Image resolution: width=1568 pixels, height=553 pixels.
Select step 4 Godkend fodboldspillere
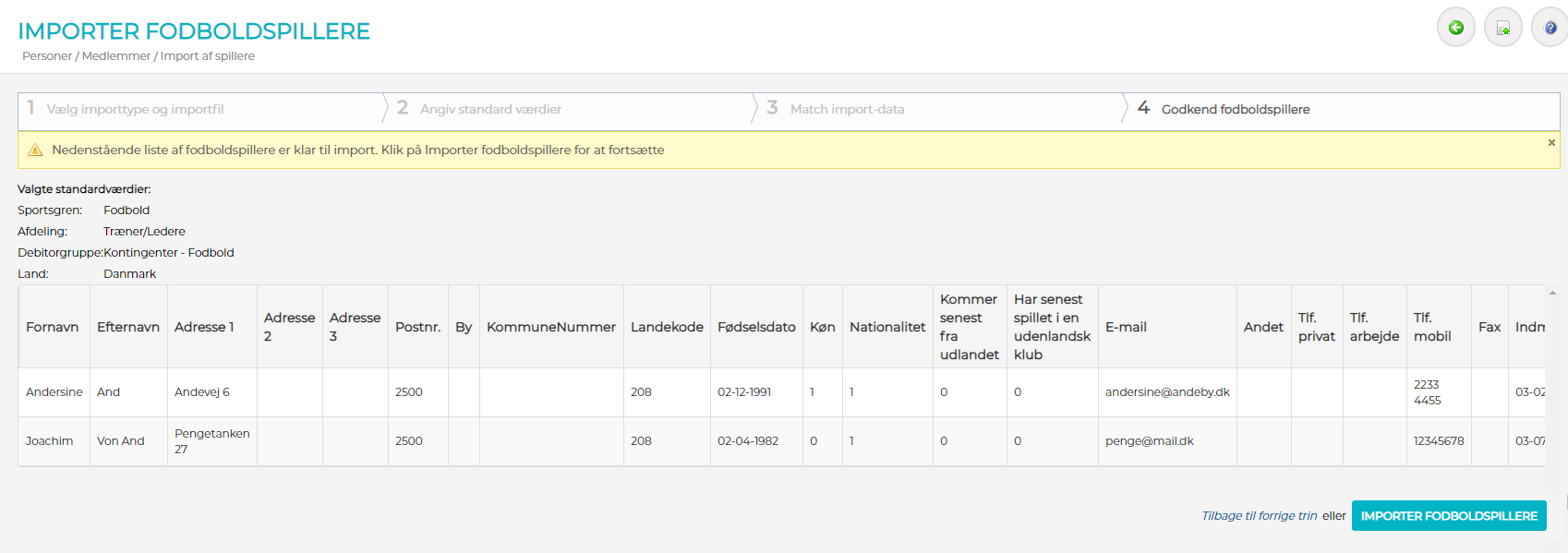(x=1235, y=109)
